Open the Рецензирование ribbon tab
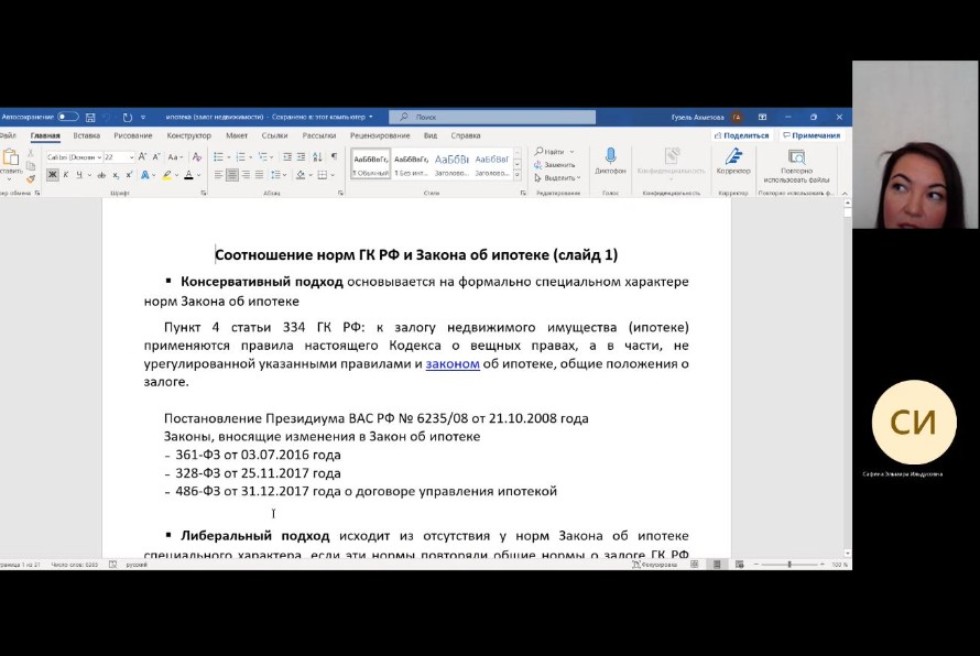This screenshot has height=656, width=980. pos(380,136)
